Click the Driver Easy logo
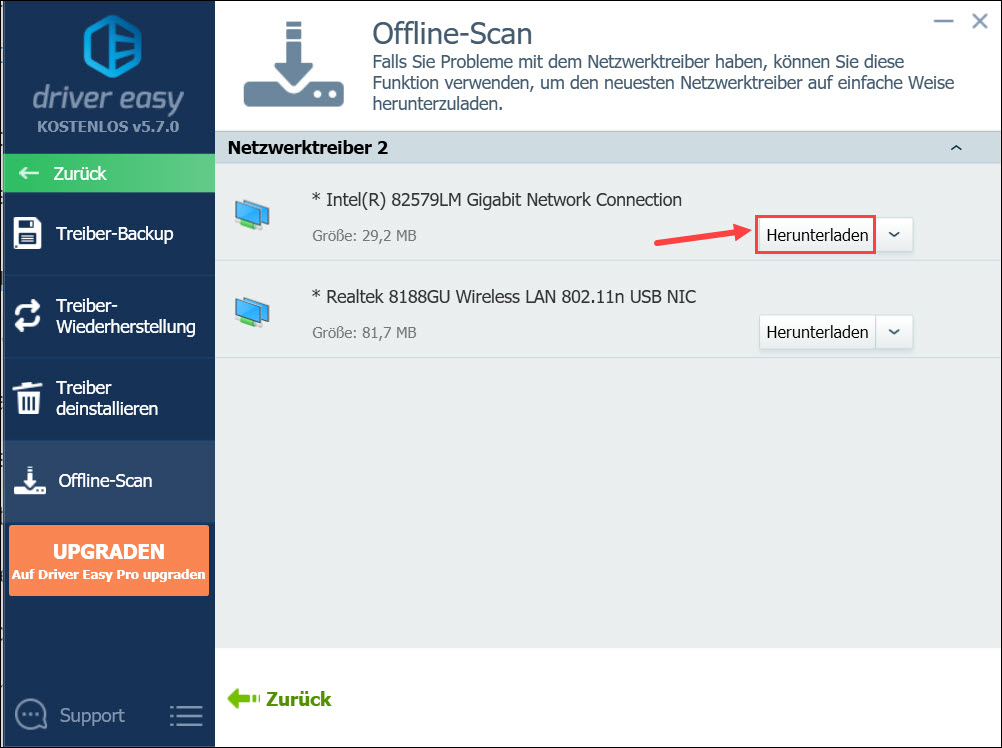The width and height of the screenshot is (1002, 748). 112,46
